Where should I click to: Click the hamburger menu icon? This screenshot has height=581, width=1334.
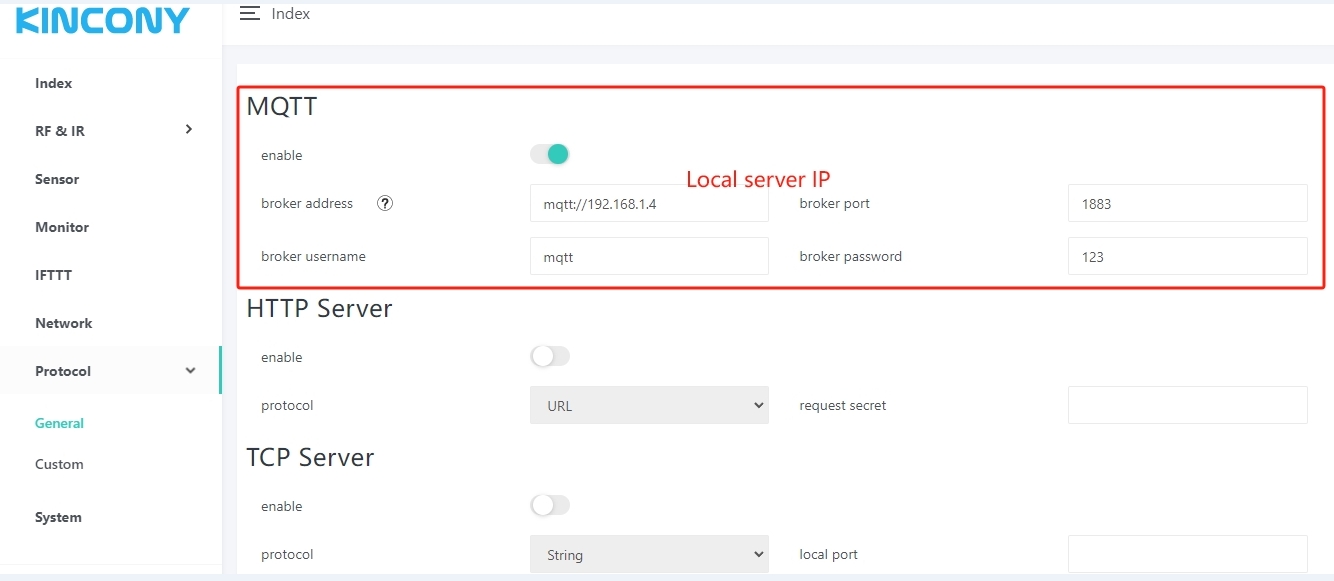click(x=250, y=14)
